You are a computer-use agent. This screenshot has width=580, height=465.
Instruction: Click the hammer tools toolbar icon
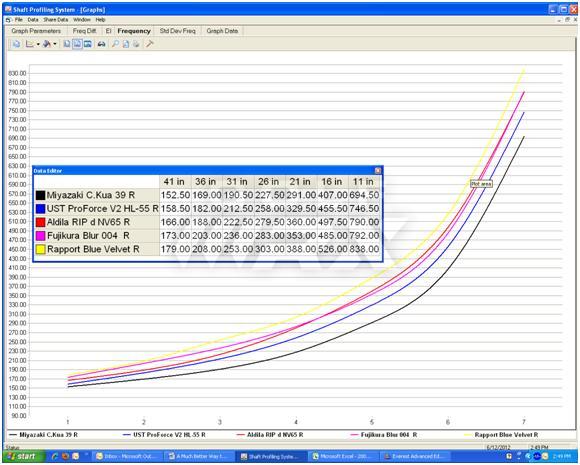[x=150, y=44]
